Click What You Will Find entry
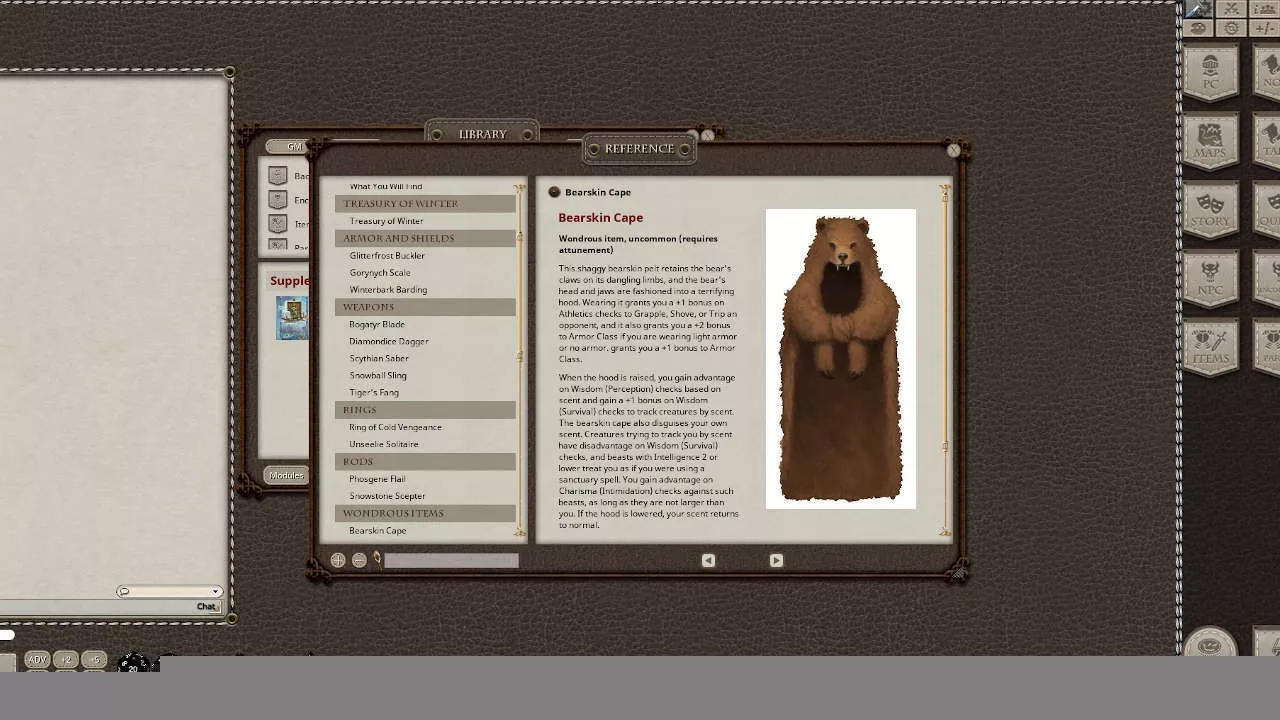Screen dimensions: 1280x720 [x=386, y=187]
